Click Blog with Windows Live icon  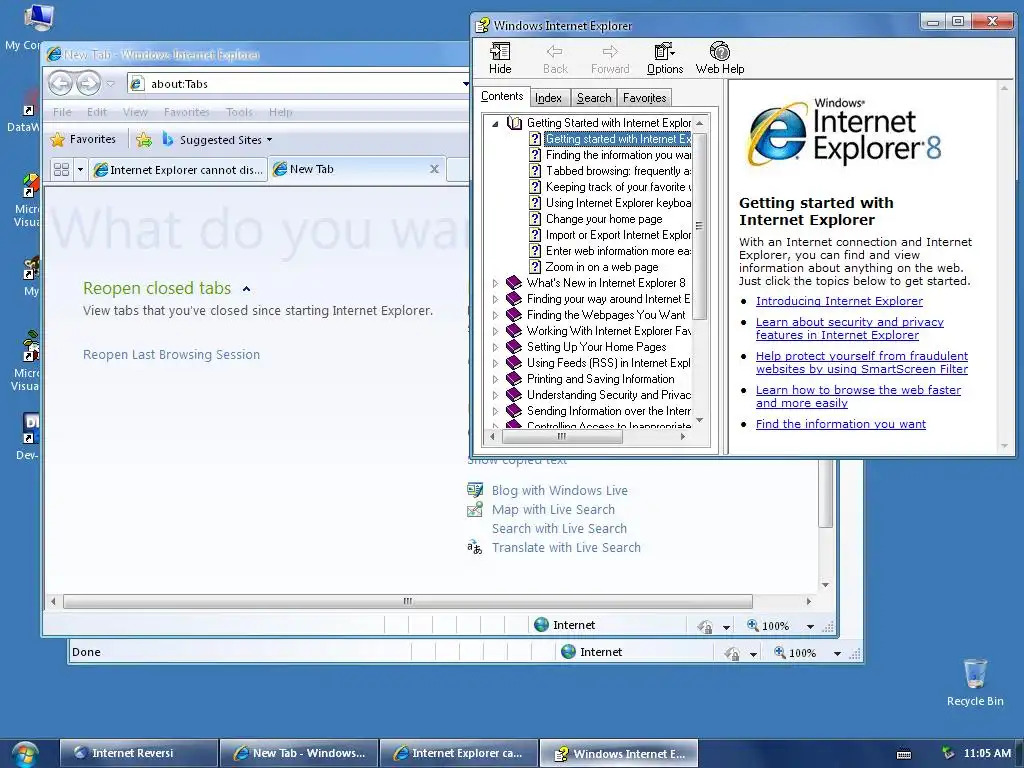pos(475,490)
